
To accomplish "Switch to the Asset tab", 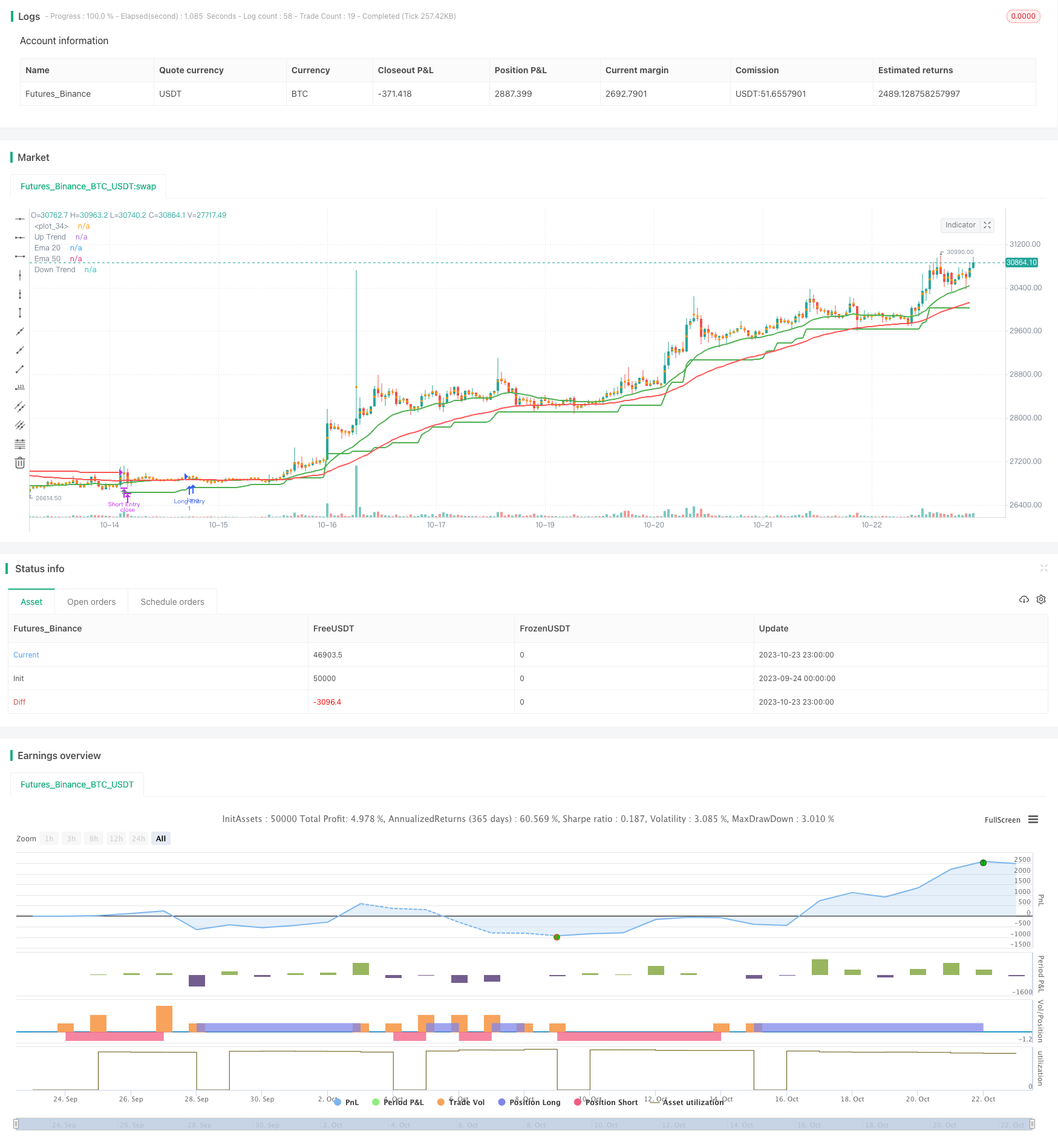I will pyautogui.click(x=31, y=602).
